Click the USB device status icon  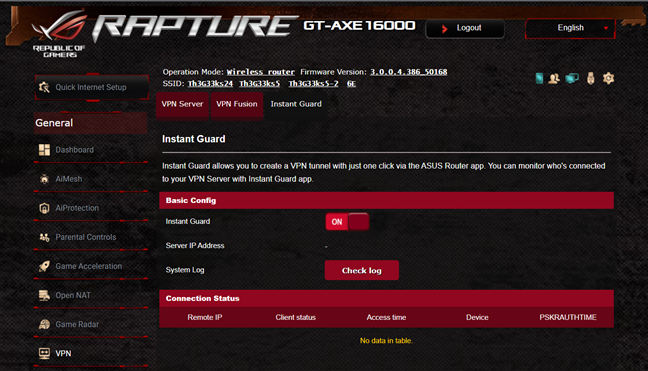591,78
